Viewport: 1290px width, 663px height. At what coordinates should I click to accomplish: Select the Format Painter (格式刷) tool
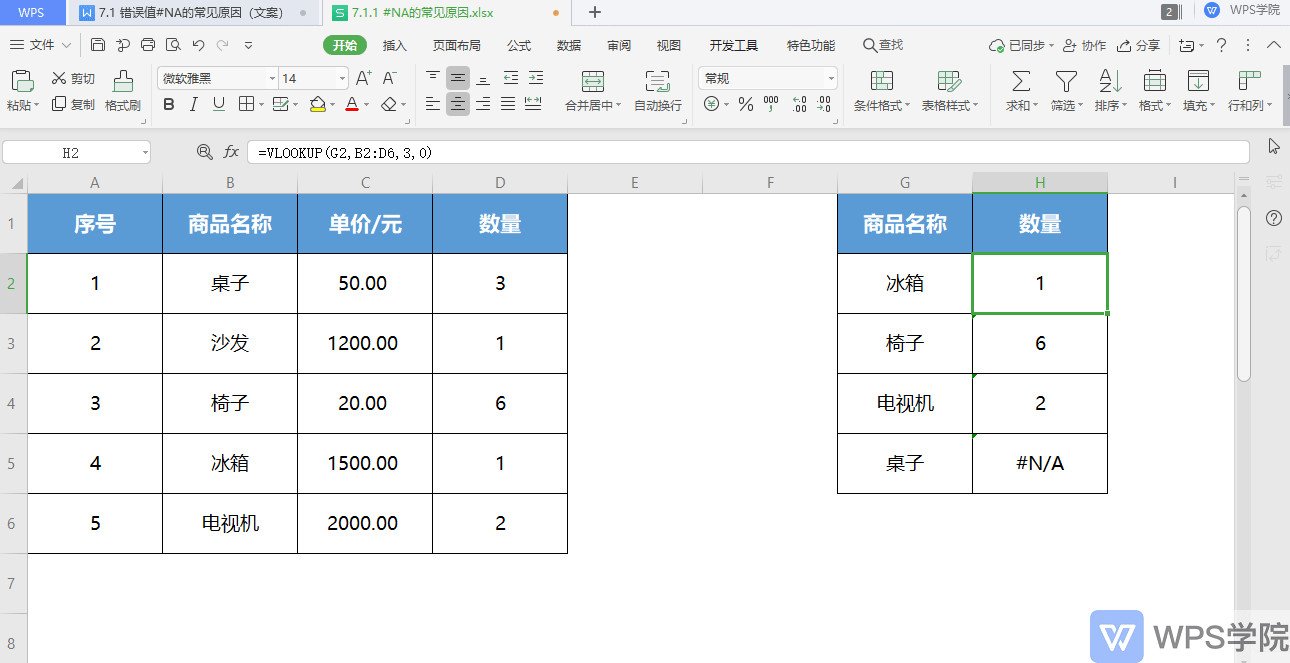(x=122, y=88)
